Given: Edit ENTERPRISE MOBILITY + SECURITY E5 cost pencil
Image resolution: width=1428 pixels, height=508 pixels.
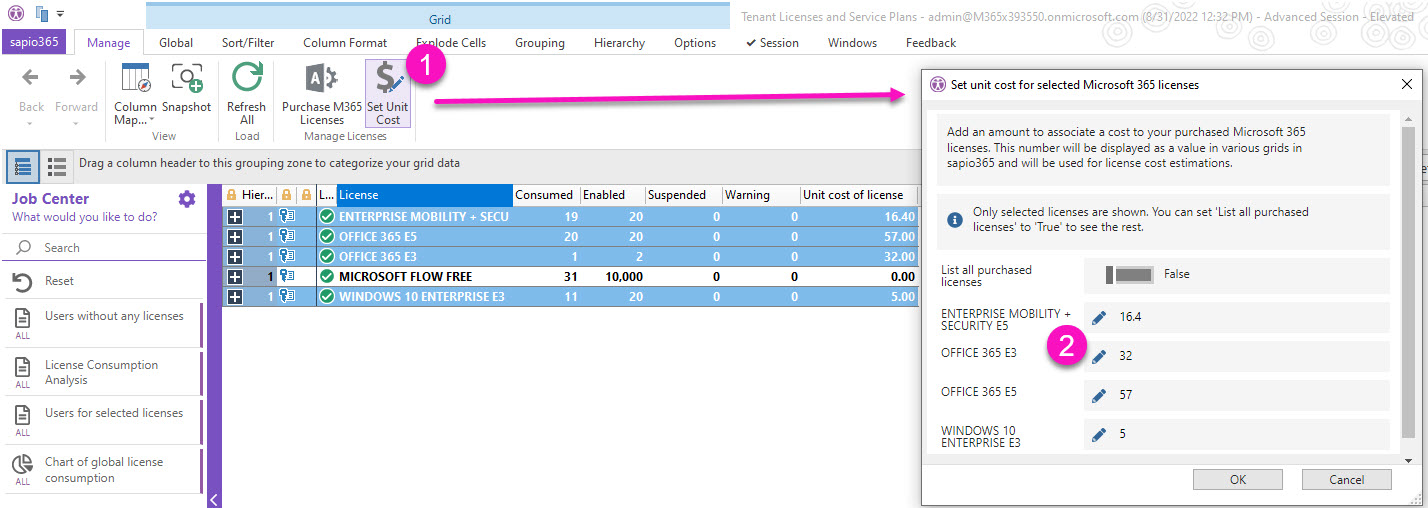Looking at the screenshot, I should click(1099, 317).
